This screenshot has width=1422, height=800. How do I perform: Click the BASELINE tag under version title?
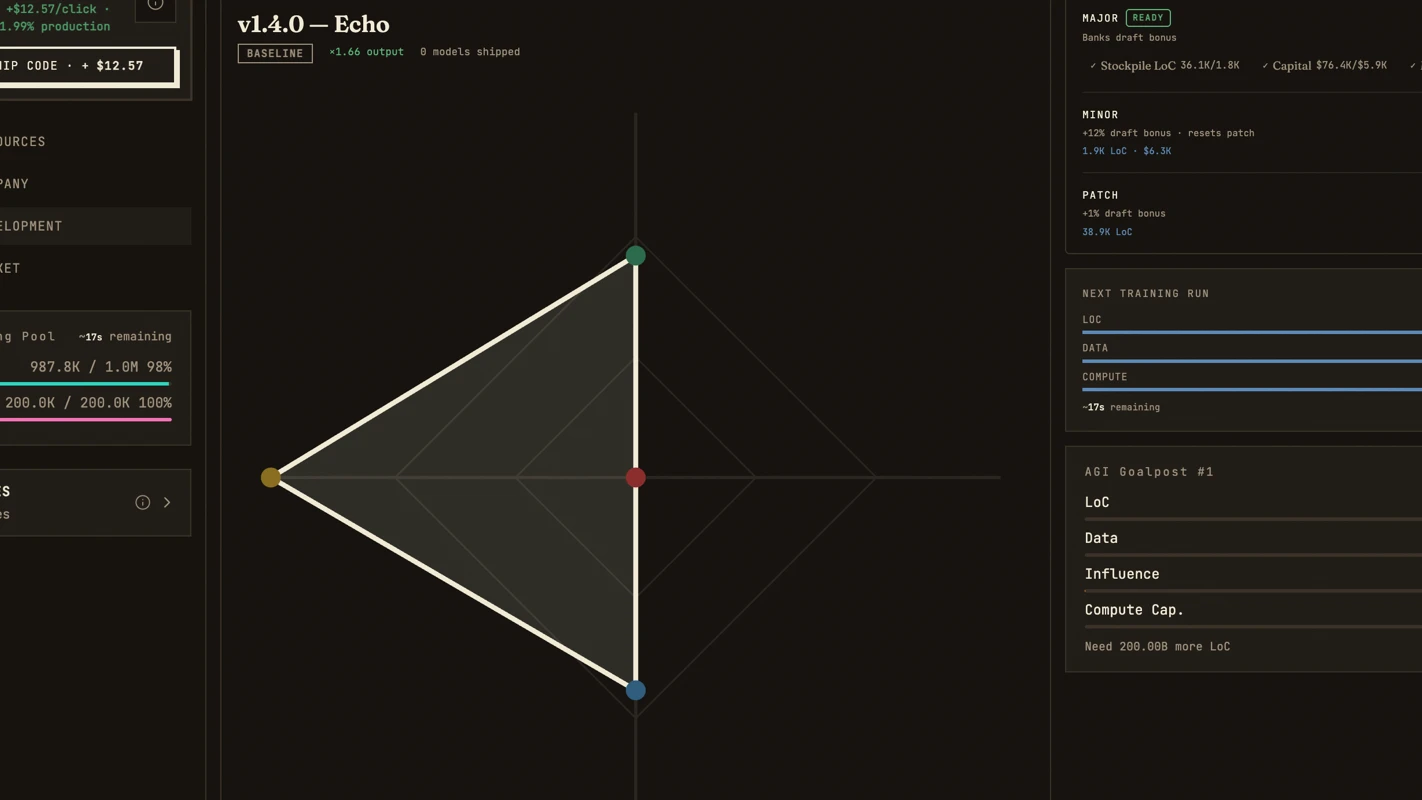click(275, 53)
